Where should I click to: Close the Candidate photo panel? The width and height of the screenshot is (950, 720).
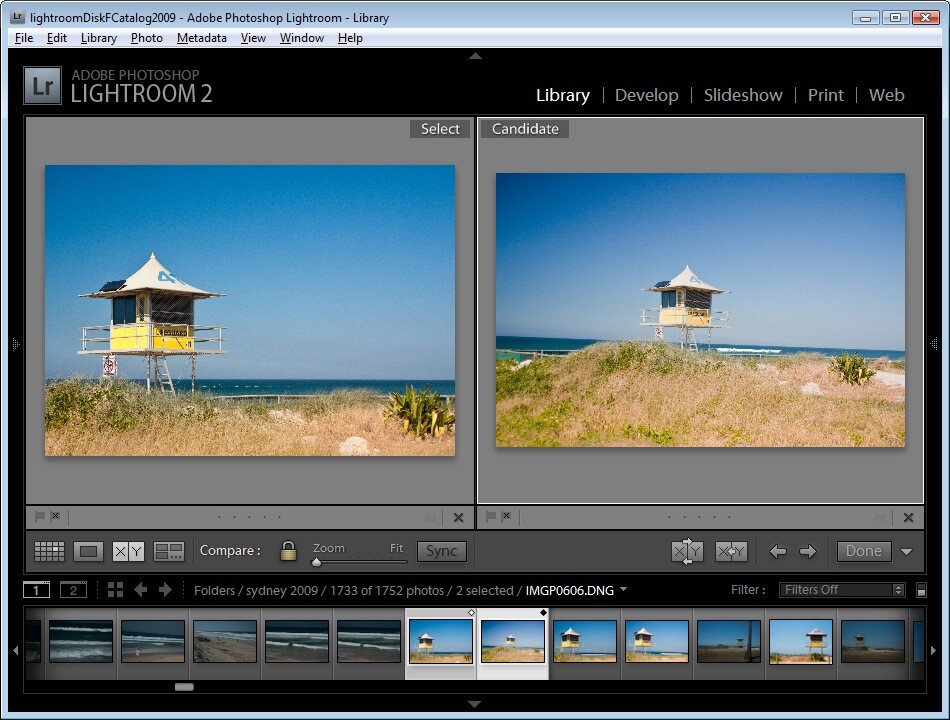coord(908,517)
